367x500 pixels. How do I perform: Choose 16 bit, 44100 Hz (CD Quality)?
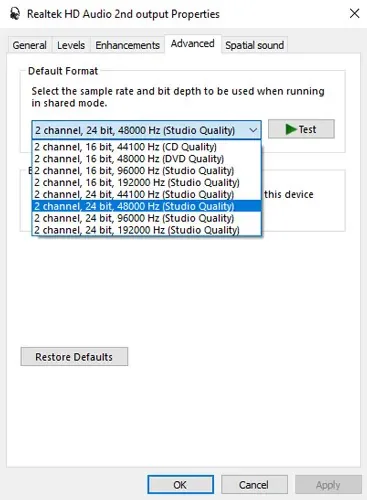coord(146,147)
